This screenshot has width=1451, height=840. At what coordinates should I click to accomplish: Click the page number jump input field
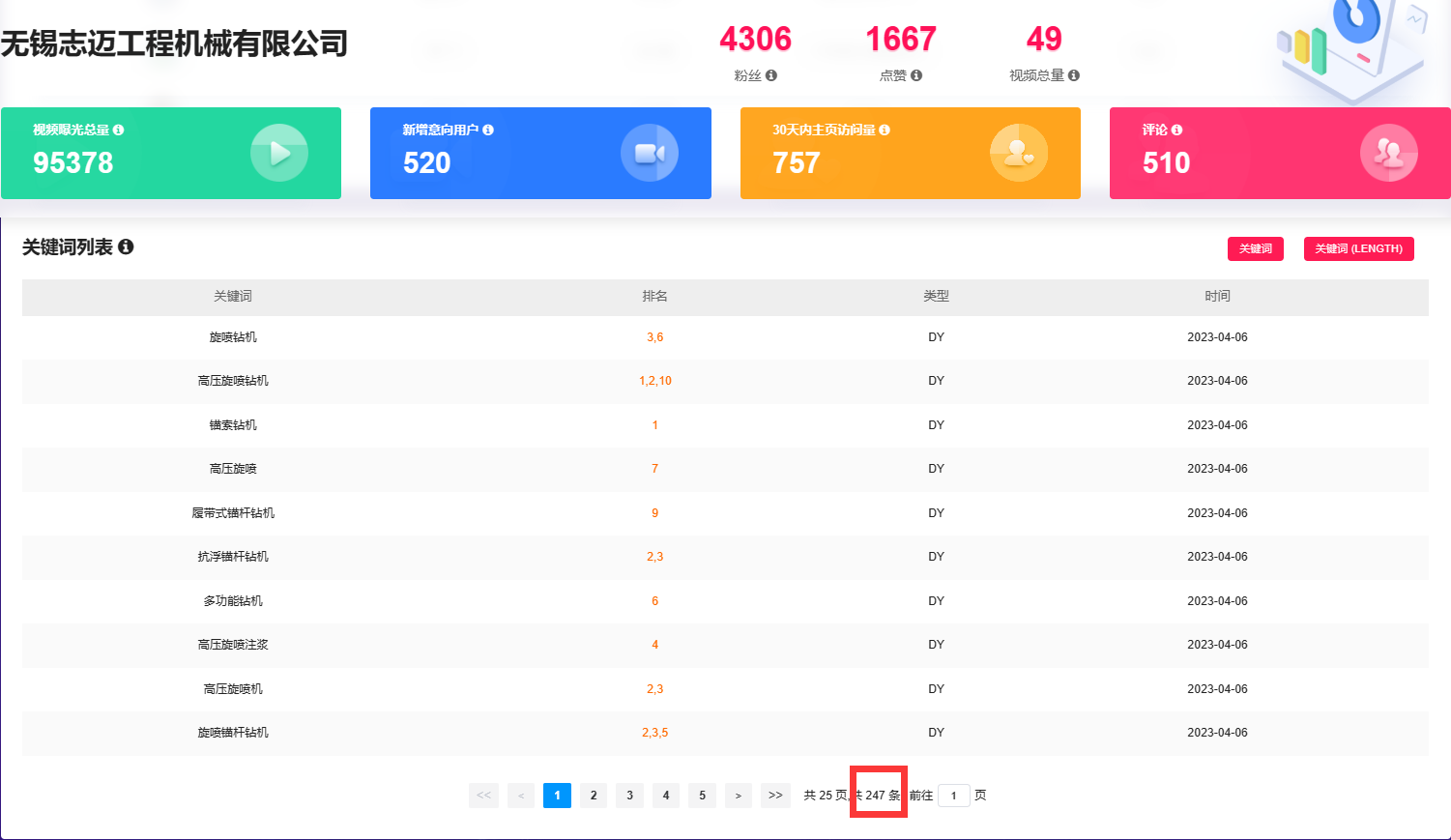tap(953, 796)
